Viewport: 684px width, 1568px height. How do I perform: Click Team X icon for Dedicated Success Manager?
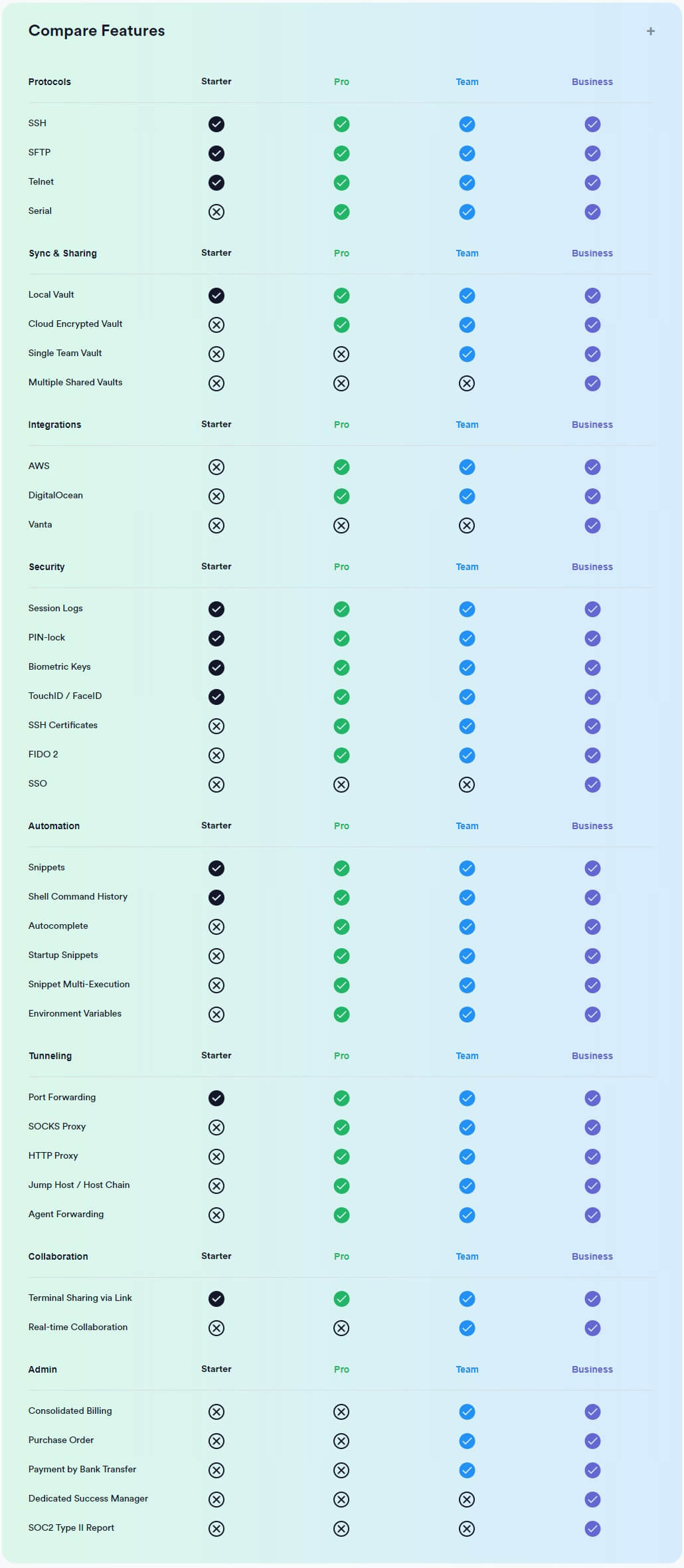pos(467,1500)
